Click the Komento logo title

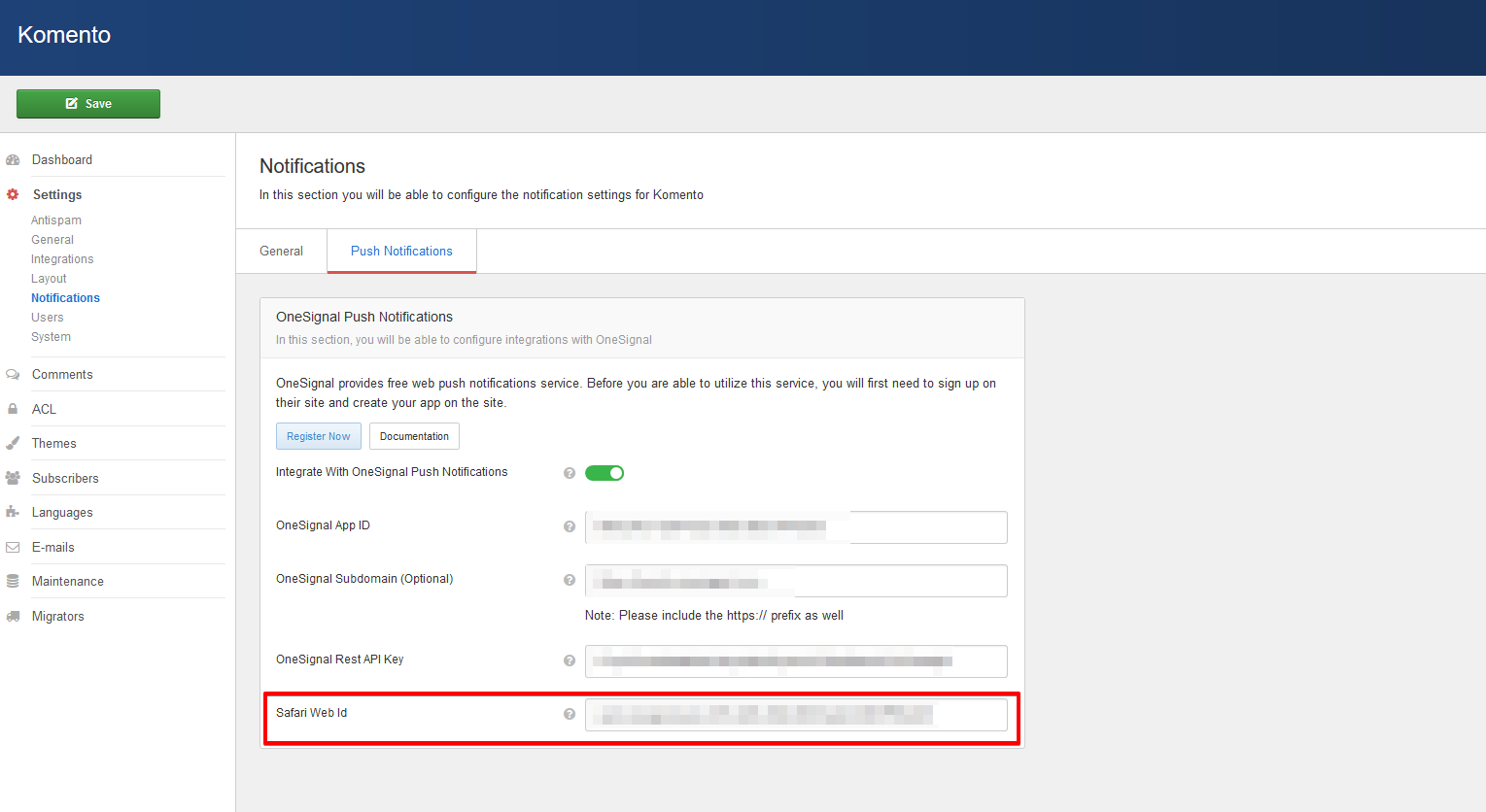pos(64,35)
